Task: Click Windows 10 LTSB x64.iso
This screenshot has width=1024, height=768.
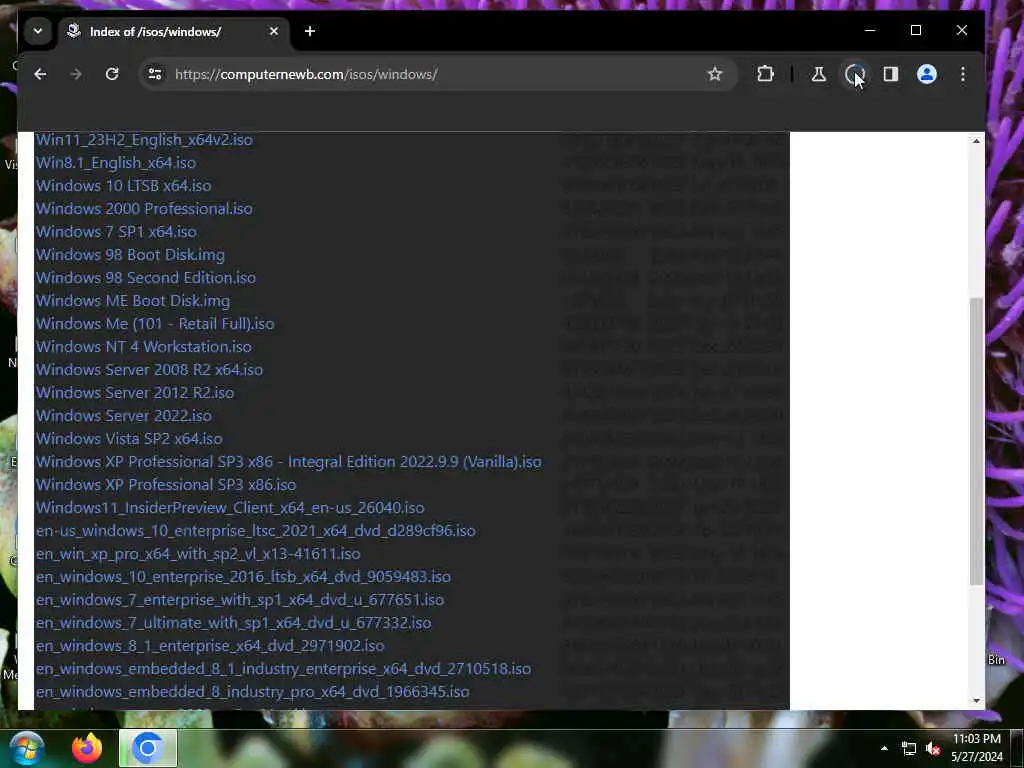Action: (x=123, y=185)
